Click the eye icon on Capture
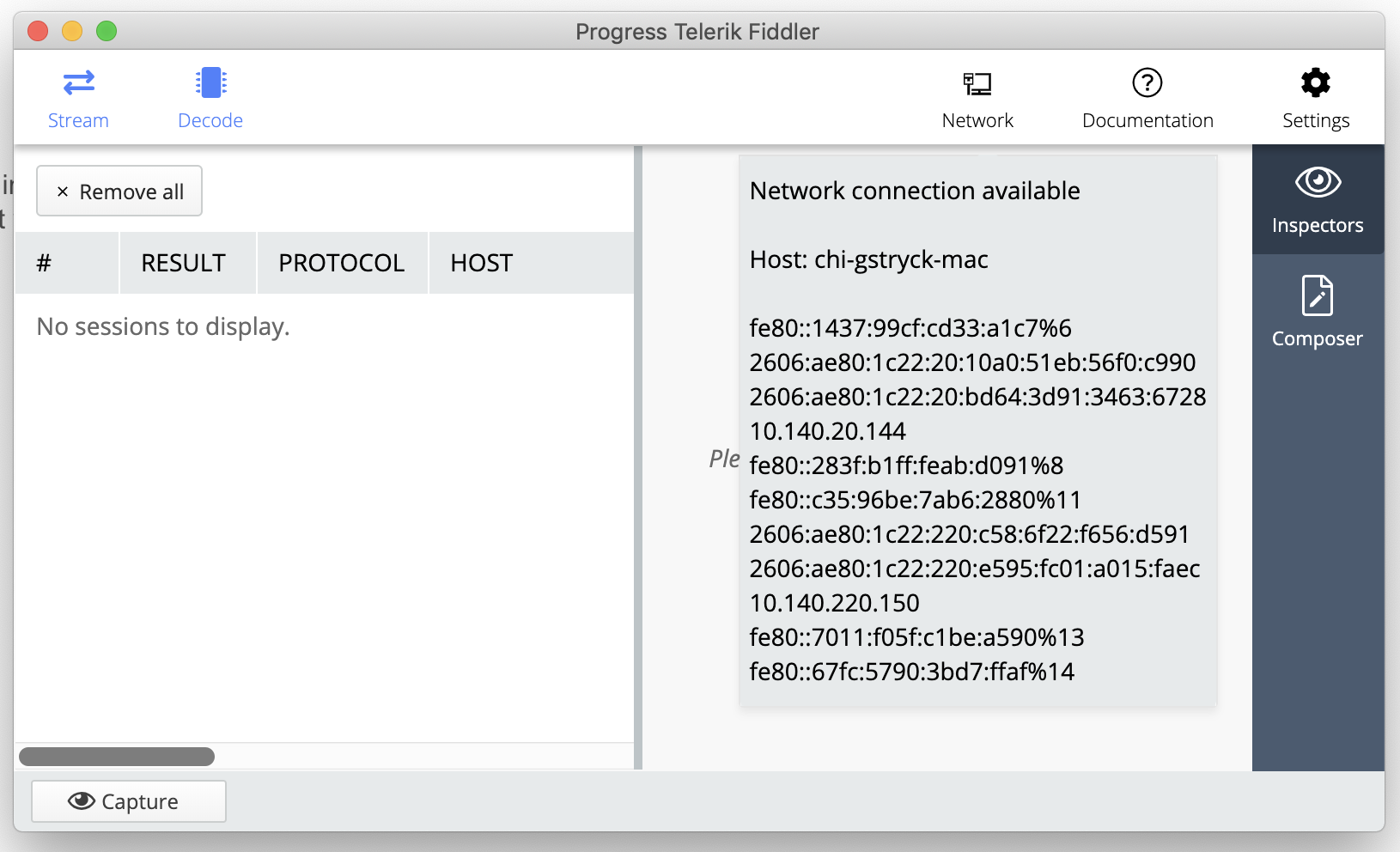This screenshot has width=1400, height=852. click(x=82, y=800)
